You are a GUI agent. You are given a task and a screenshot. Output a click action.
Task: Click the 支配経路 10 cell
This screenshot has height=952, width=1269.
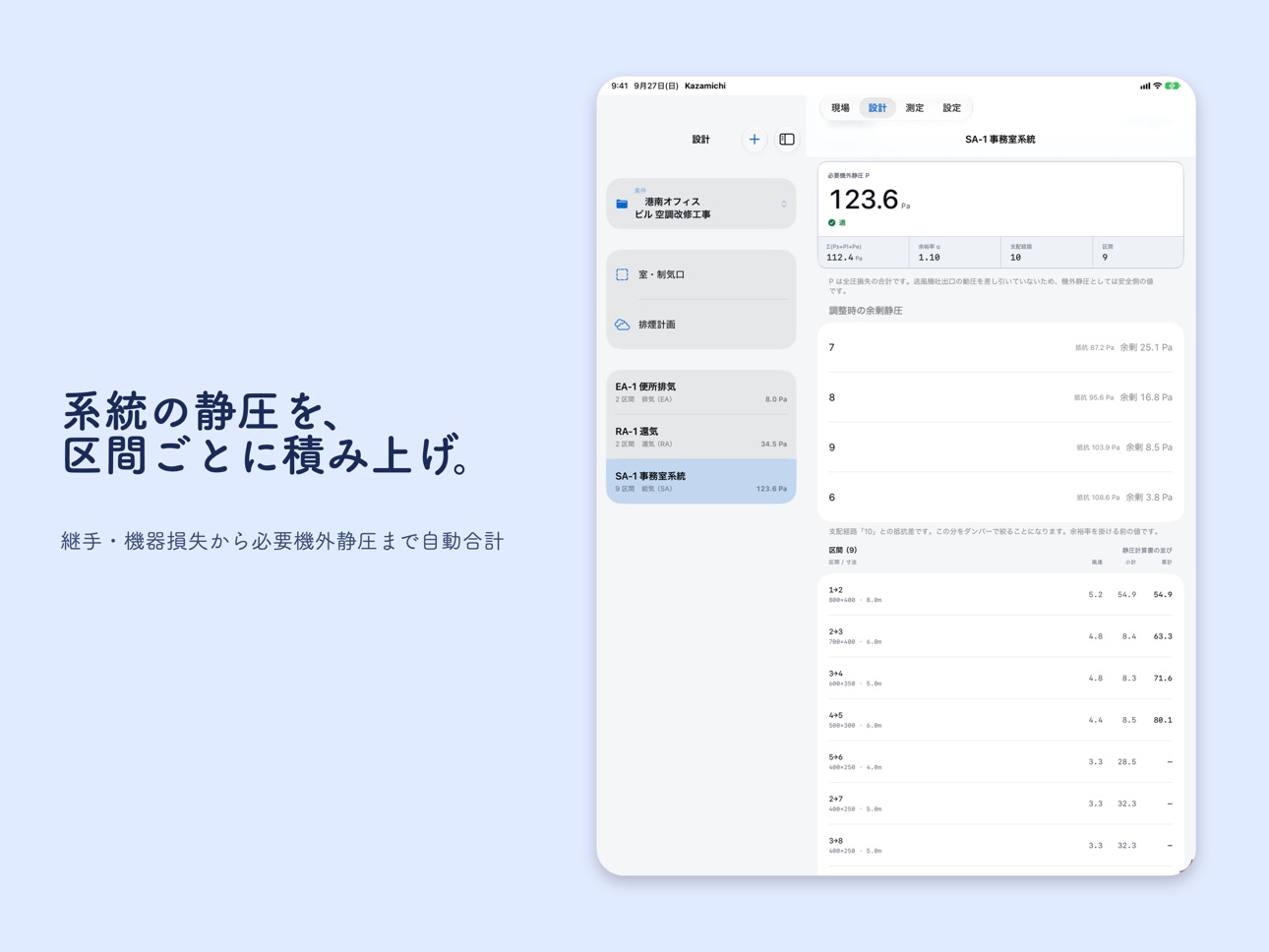coord(1047,253)
